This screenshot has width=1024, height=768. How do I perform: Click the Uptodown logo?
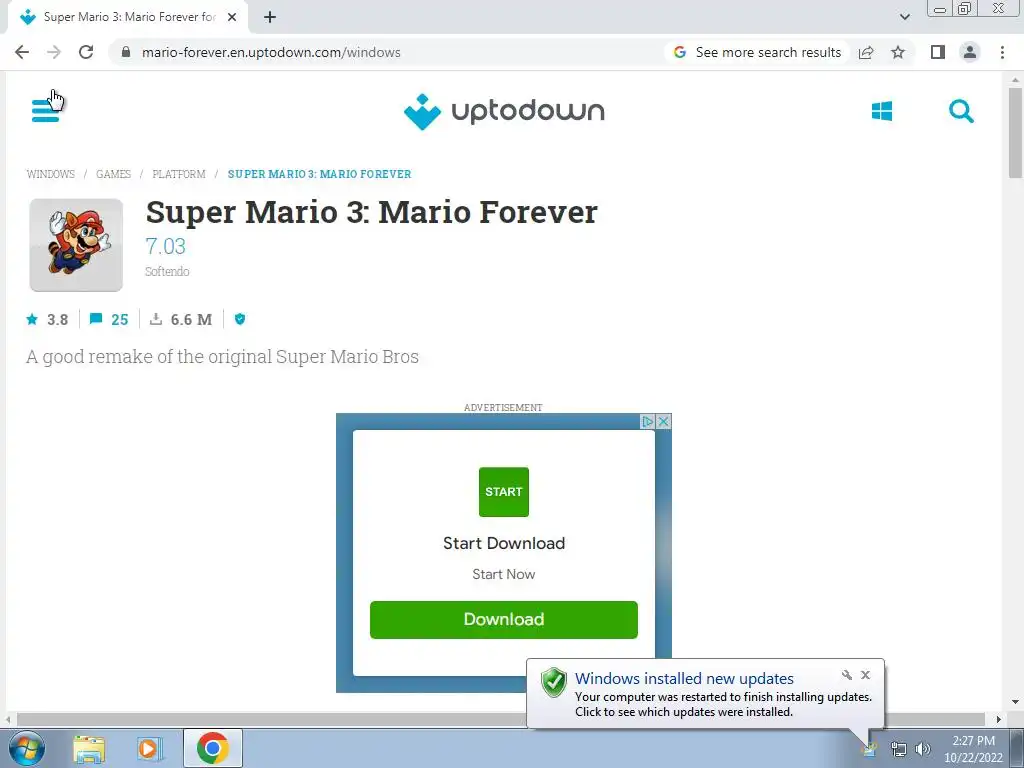click(x=504, y=112)
